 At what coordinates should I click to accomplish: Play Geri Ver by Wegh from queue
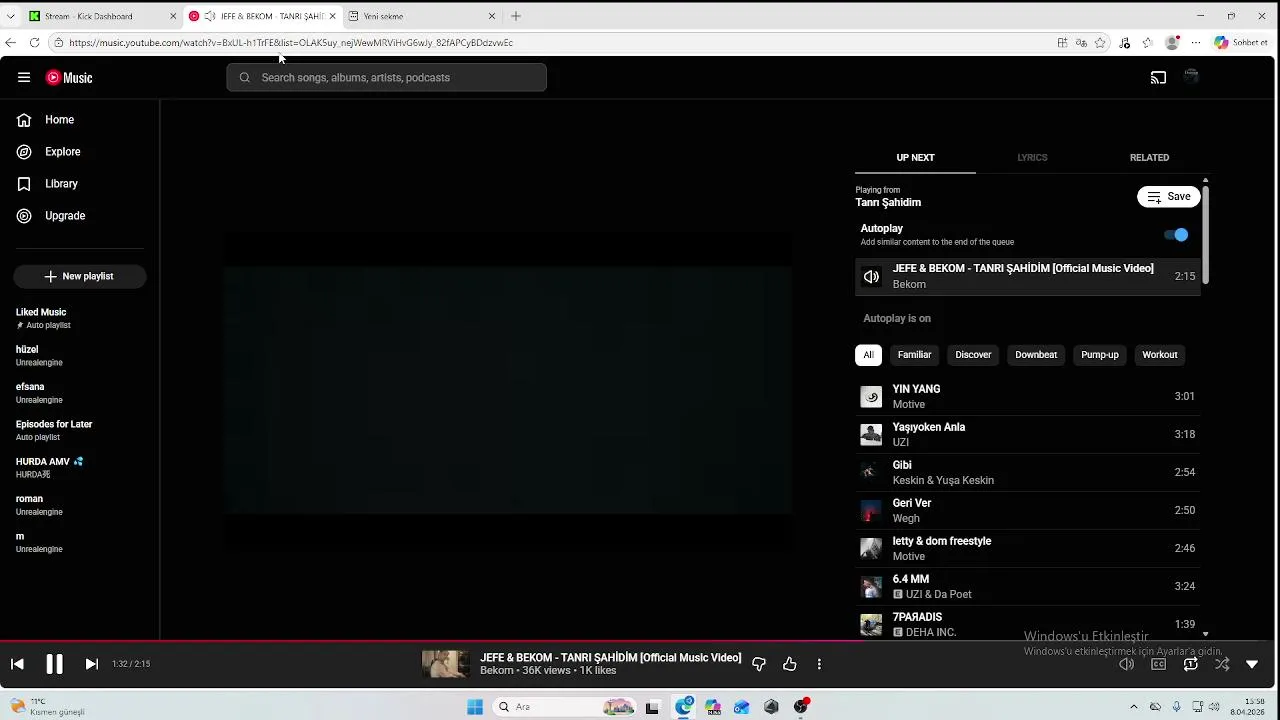[1028, 510]
